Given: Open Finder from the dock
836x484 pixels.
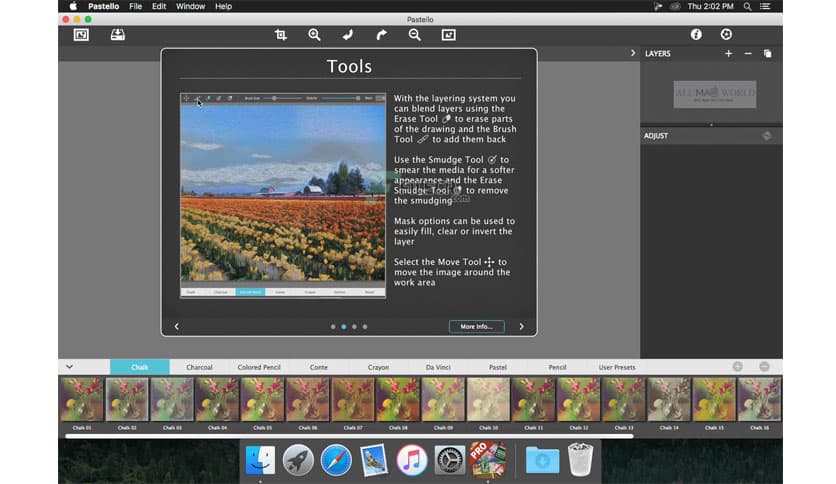Looking at the screenshot, I should [260, 459].
